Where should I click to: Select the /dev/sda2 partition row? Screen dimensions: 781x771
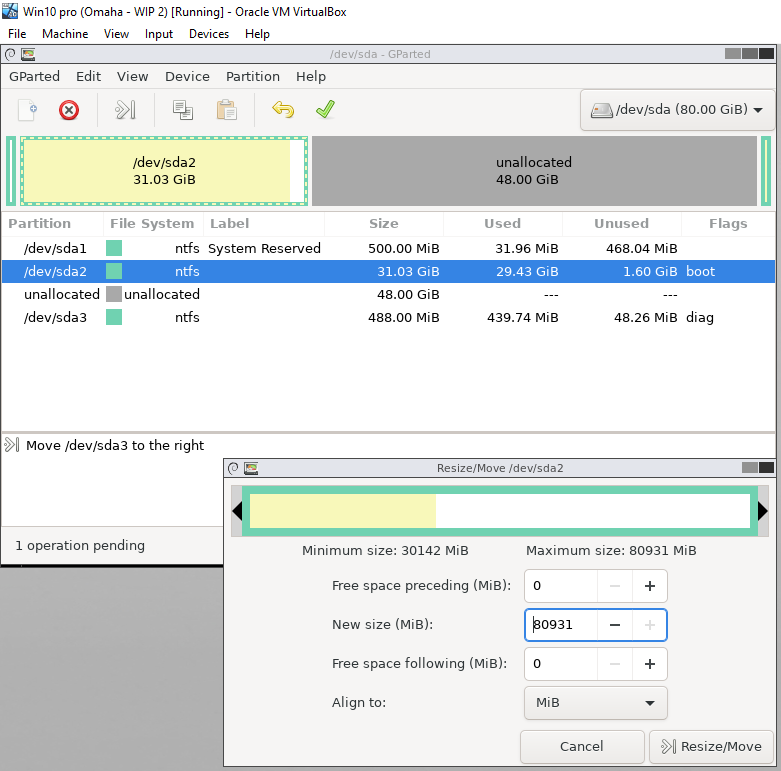(388, 271)
